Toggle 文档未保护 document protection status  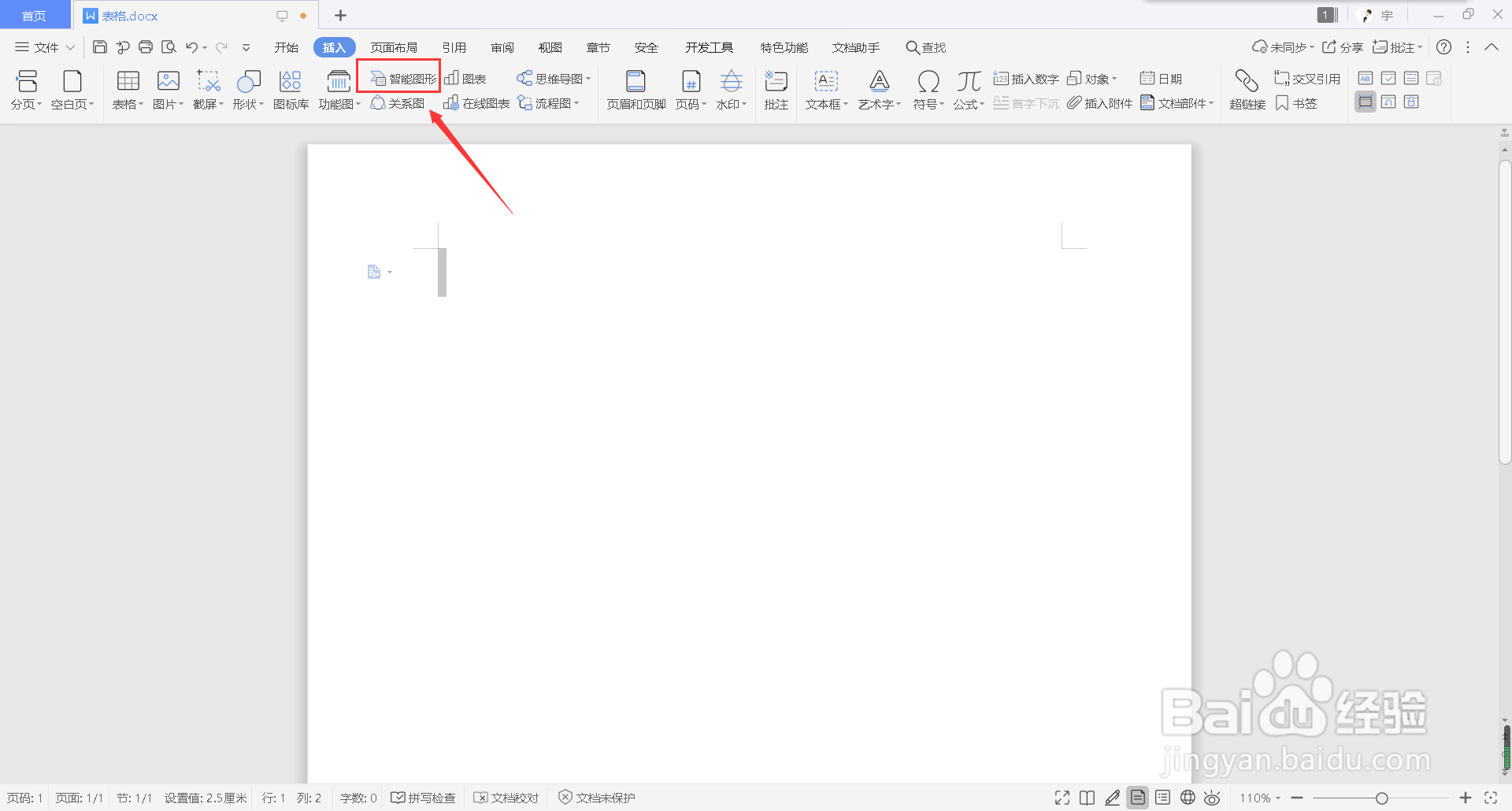(597, 798)
